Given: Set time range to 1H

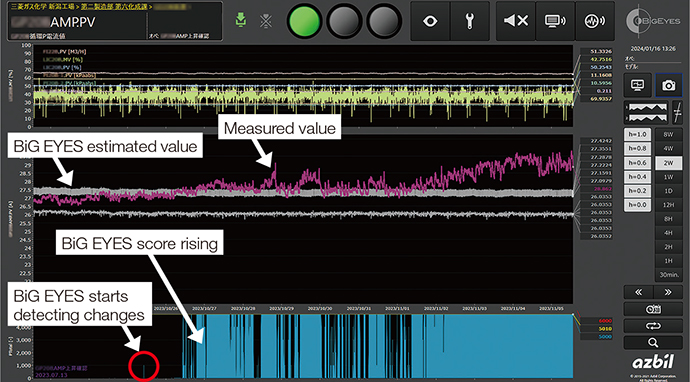Looking at the screenshot, I should 668,261.
